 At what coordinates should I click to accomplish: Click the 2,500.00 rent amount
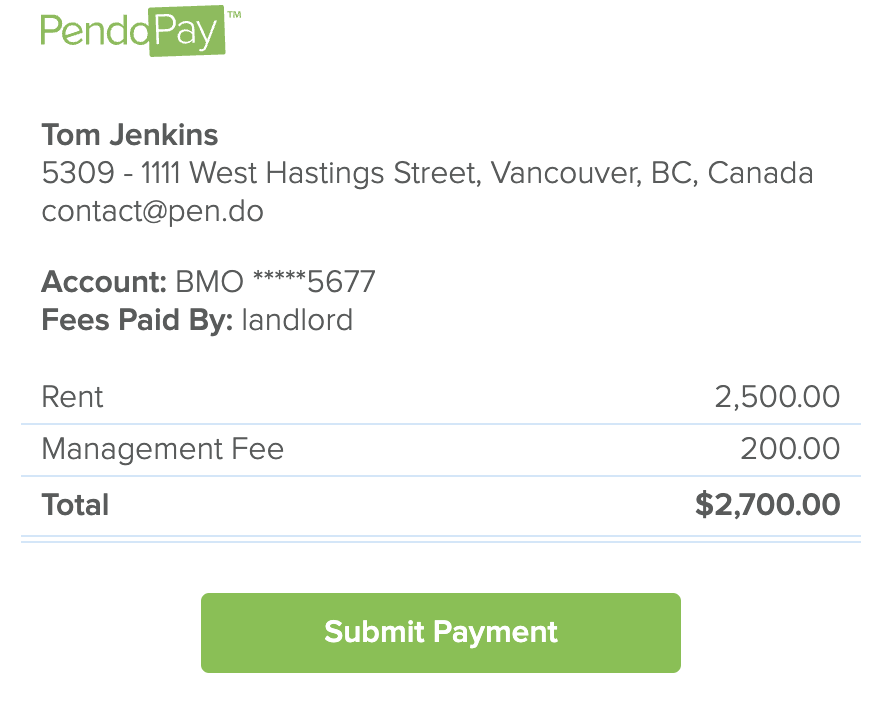(777, 397)
